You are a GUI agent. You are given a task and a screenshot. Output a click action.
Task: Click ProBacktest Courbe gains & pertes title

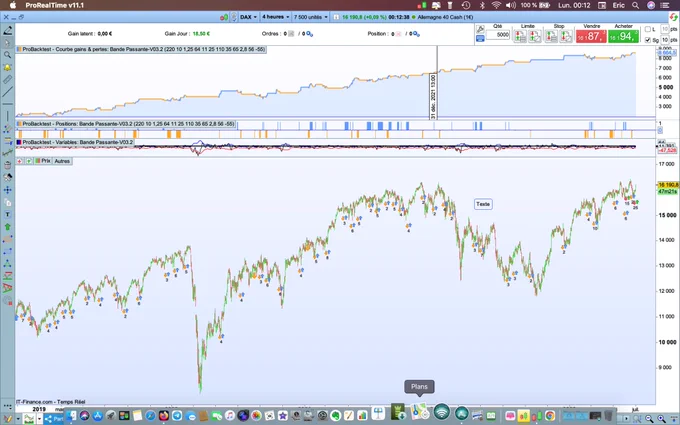tap(144, 49)
